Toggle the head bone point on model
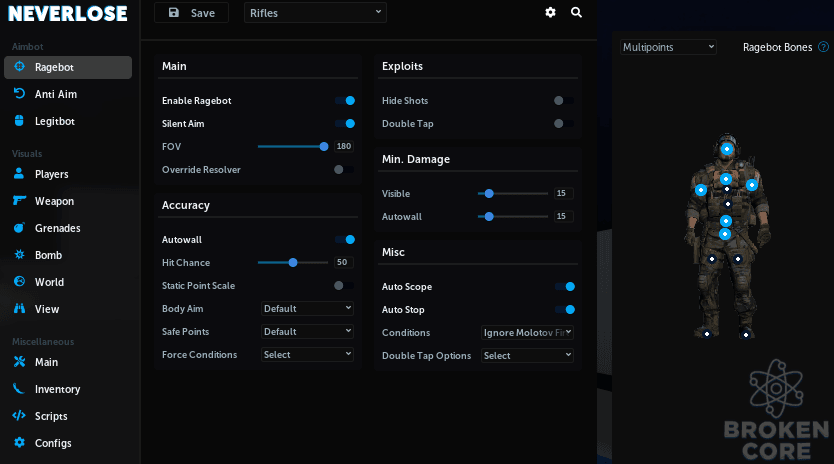 [x=727, y=149]
